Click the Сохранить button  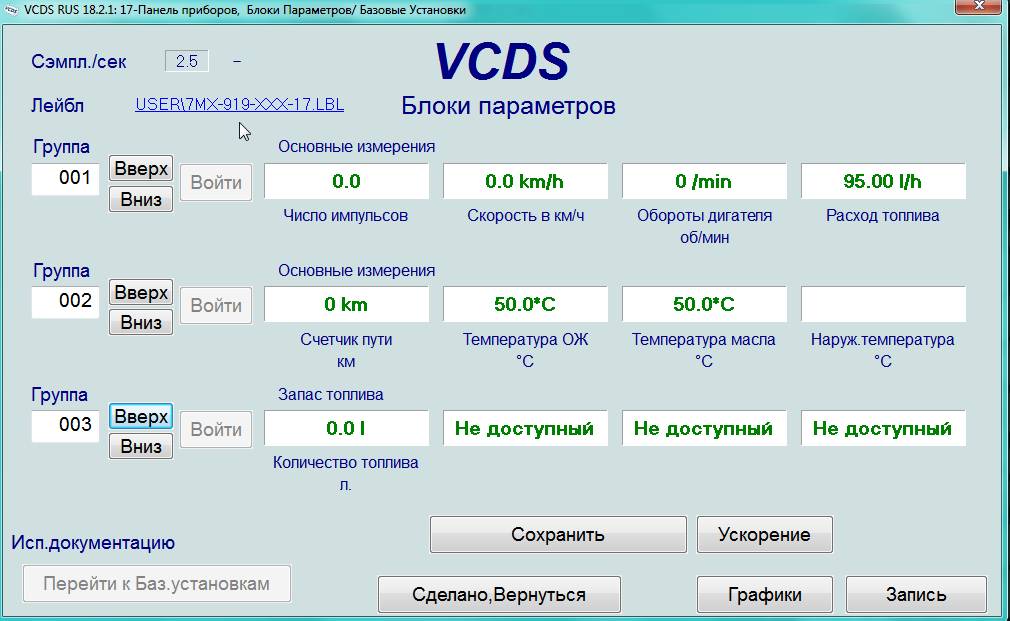click(x=558, y=534)
